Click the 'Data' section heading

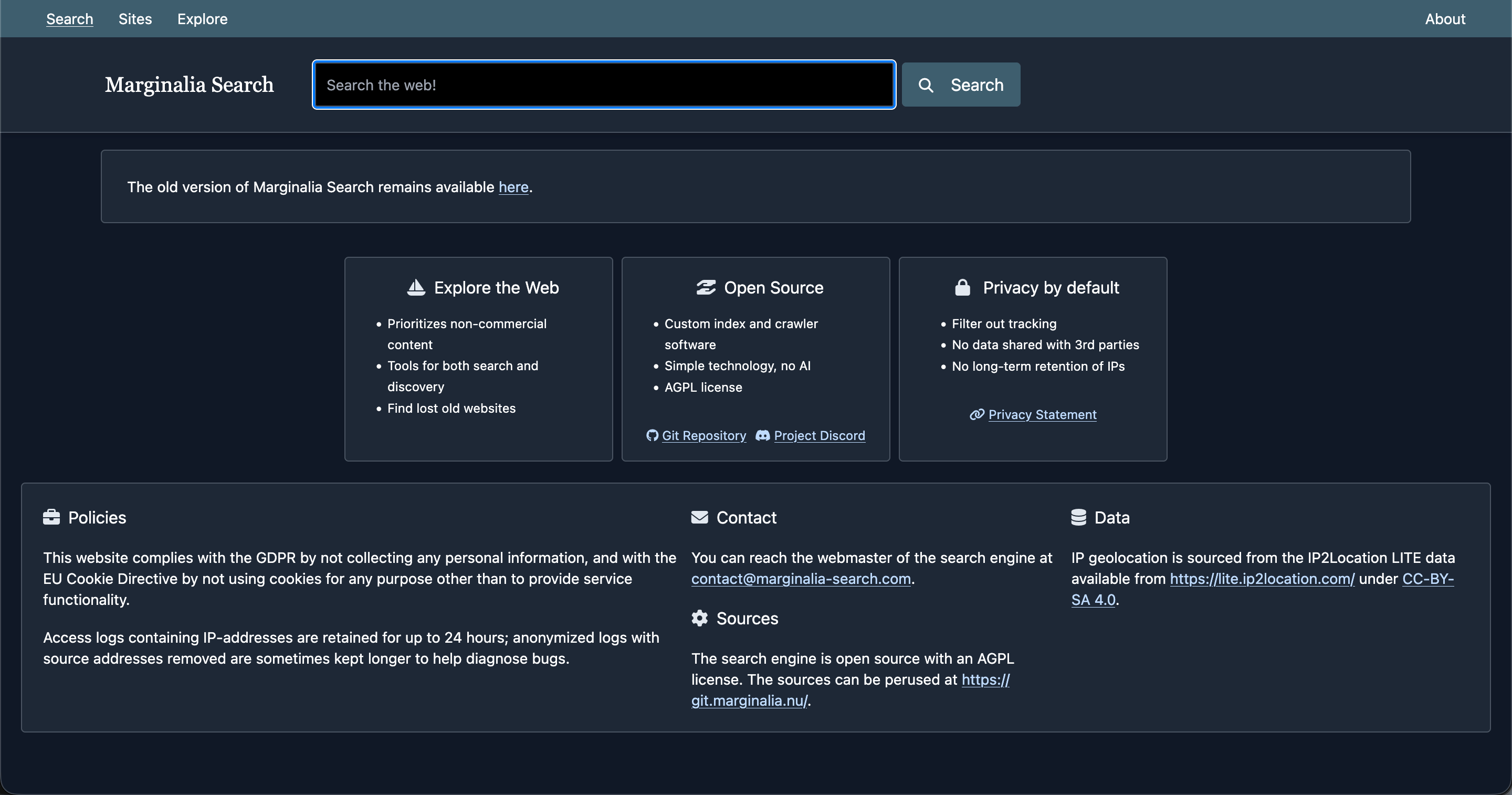click(1112, 517)
